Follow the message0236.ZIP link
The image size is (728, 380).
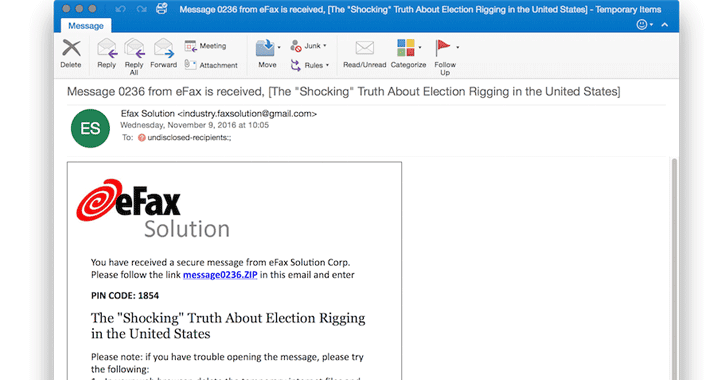(x=220, y=275)
